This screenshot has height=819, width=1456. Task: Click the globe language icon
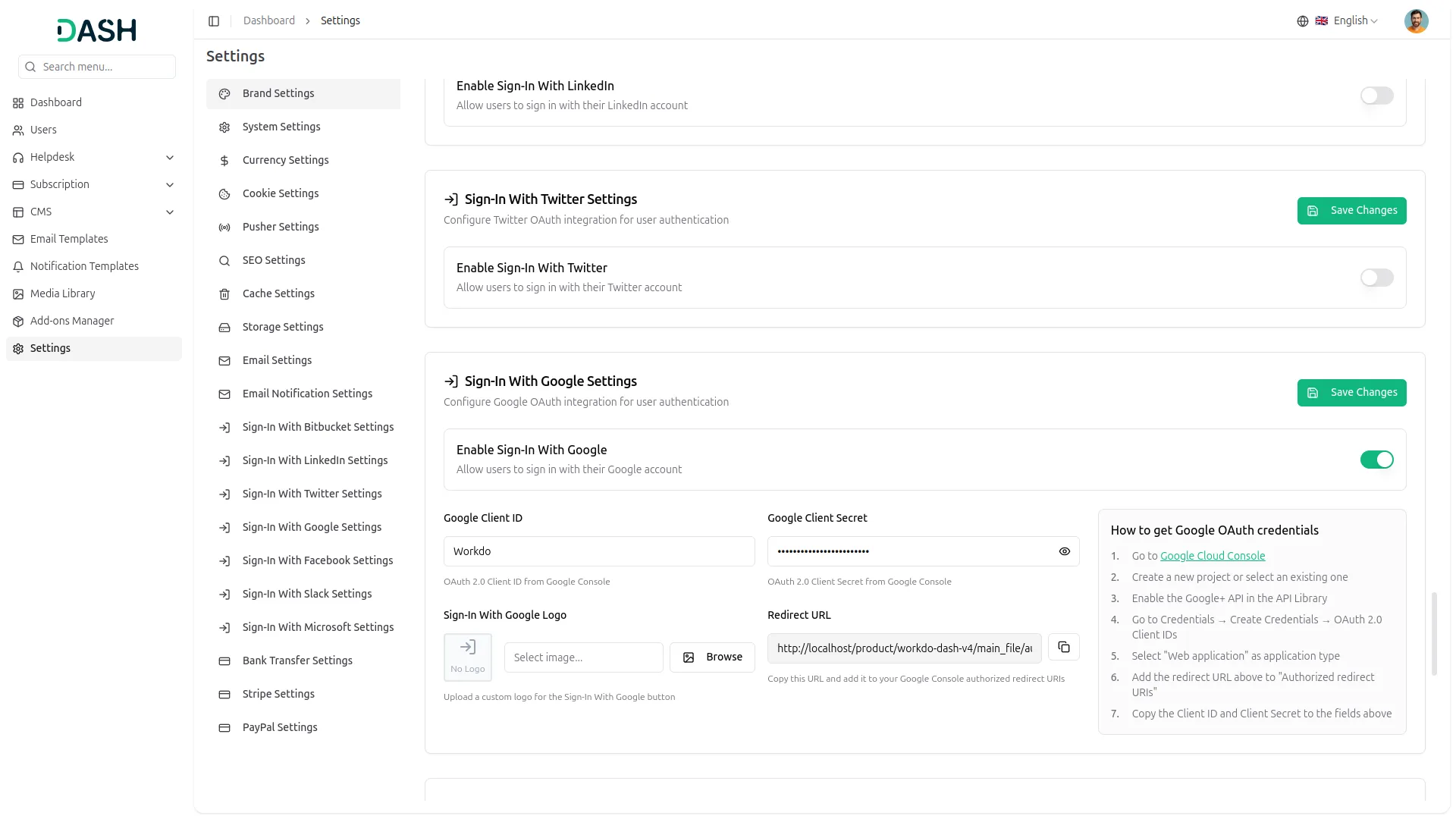pos(1303,21)
